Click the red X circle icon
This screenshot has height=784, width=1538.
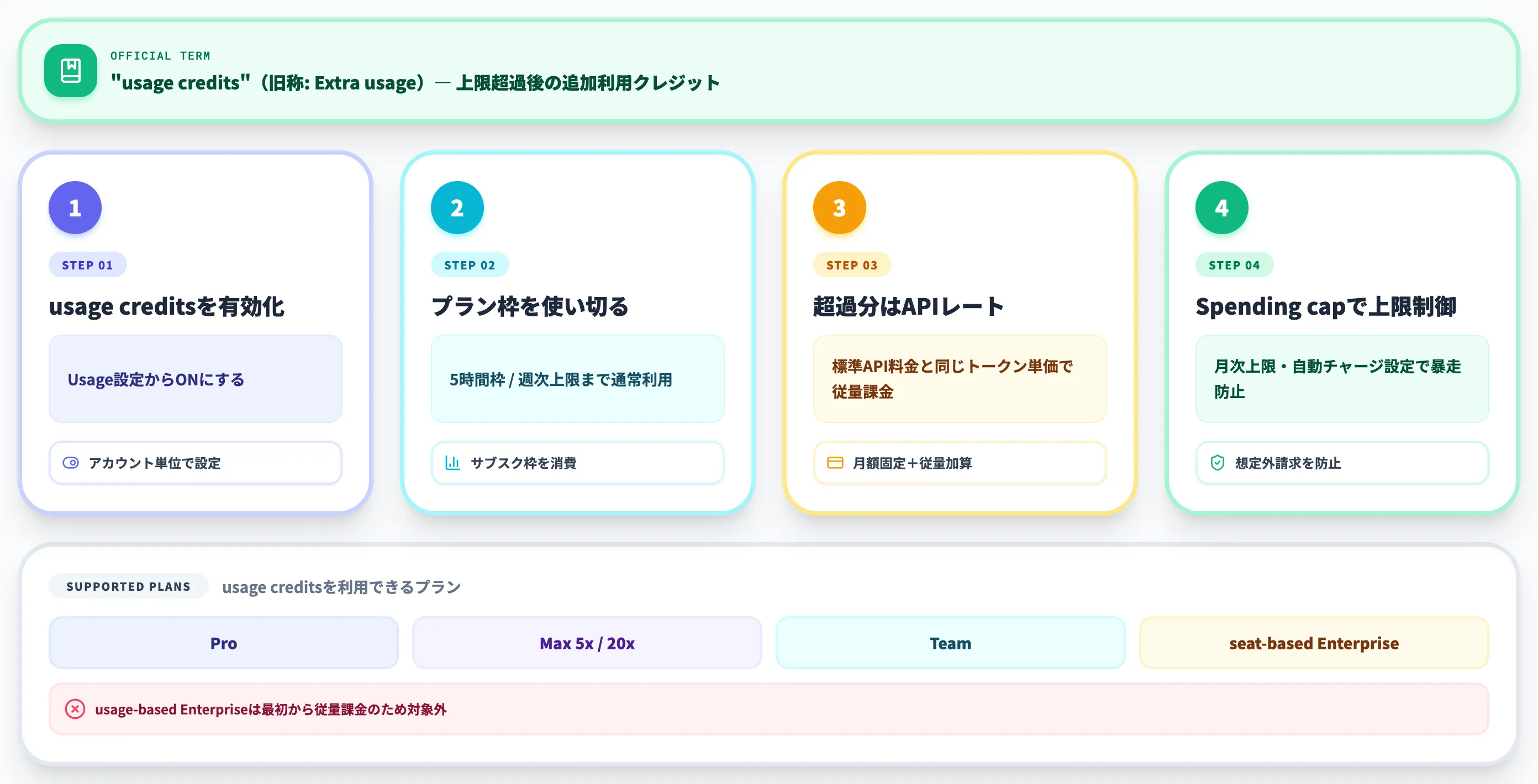coord(75,709)
